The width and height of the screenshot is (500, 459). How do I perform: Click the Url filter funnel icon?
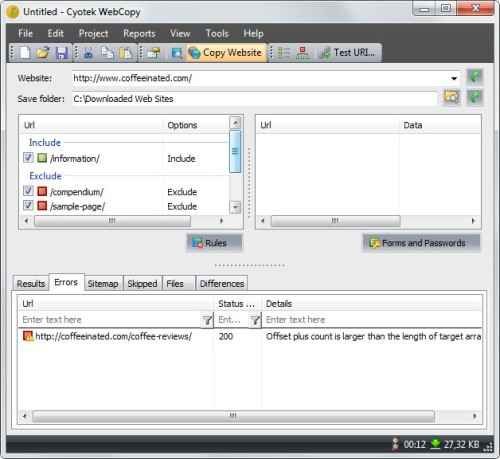coord(207,320)
